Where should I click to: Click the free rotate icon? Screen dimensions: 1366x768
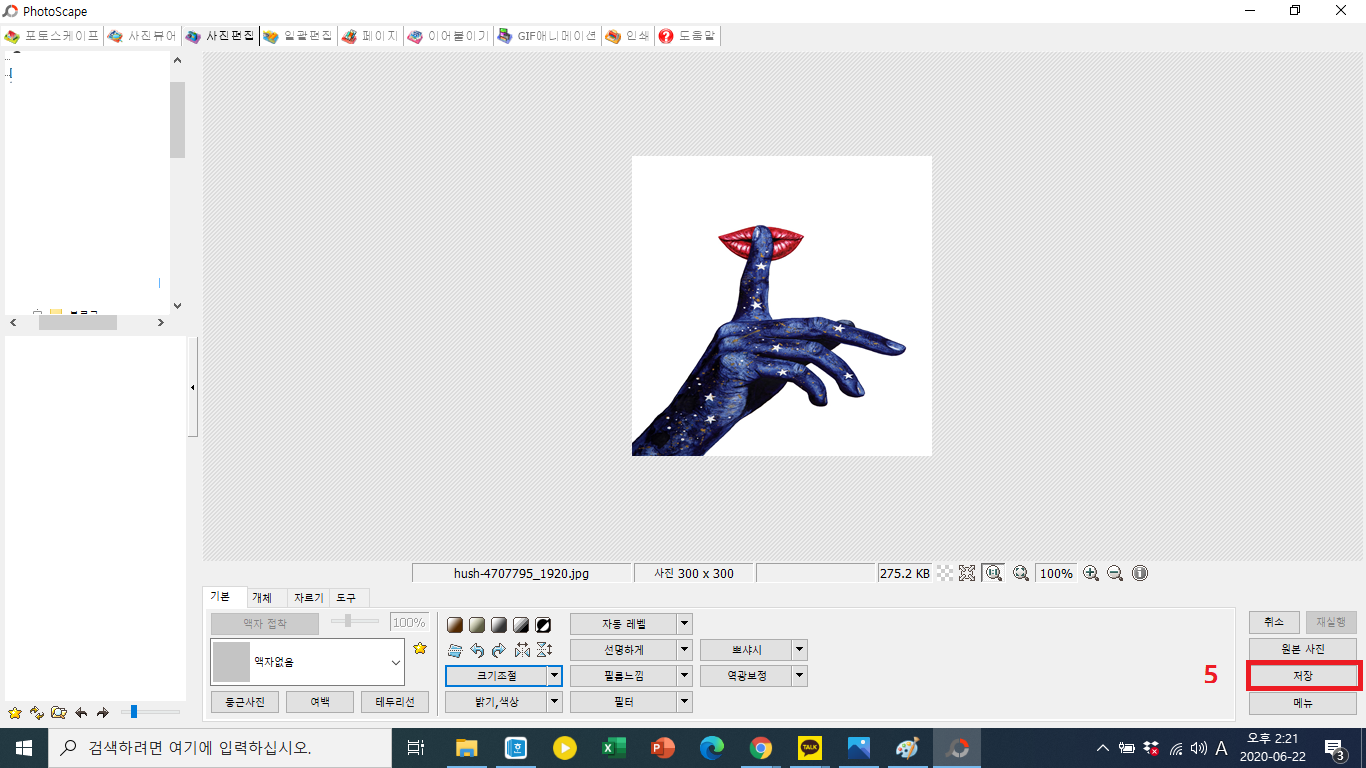455,650
